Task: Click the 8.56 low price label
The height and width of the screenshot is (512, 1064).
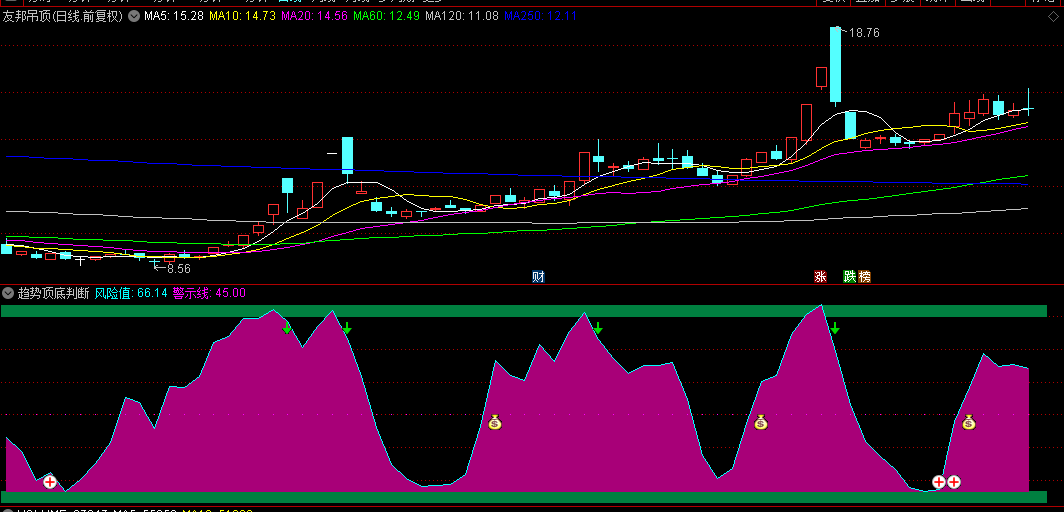Action: [176, 269]
